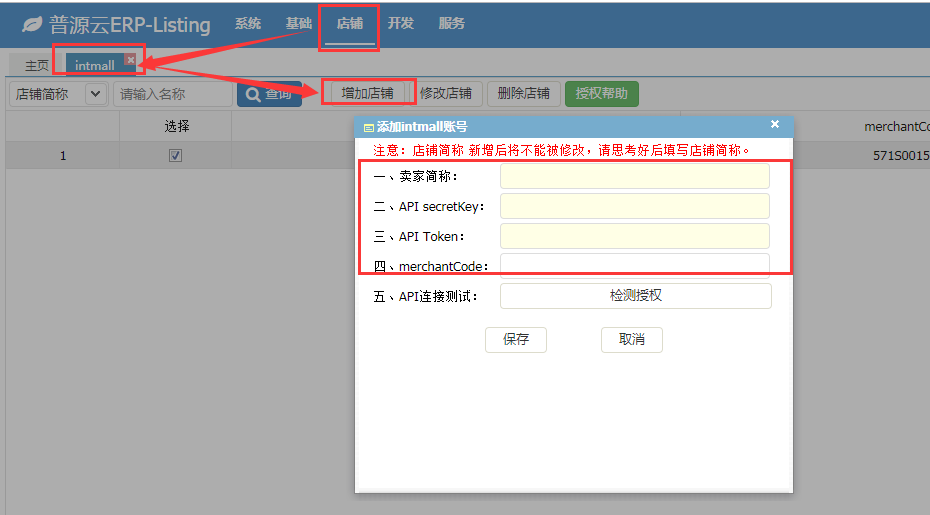Click the 删除店铺 button
Screen dimensions: 930x515
click(x=524, y=93)
